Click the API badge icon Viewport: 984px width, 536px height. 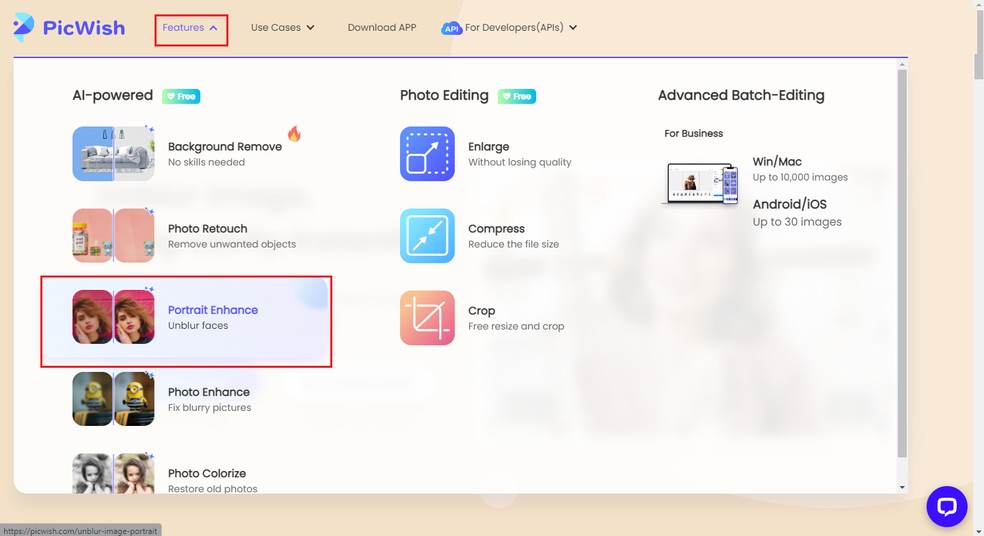tap(451, 28)
